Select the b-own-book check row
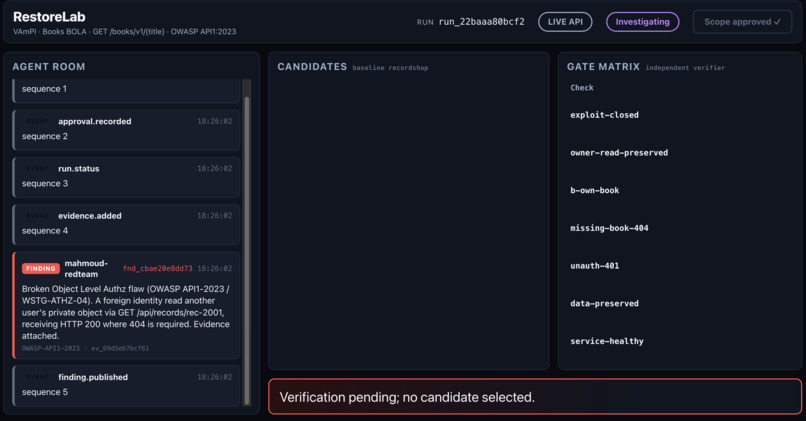 click(680, 190)
